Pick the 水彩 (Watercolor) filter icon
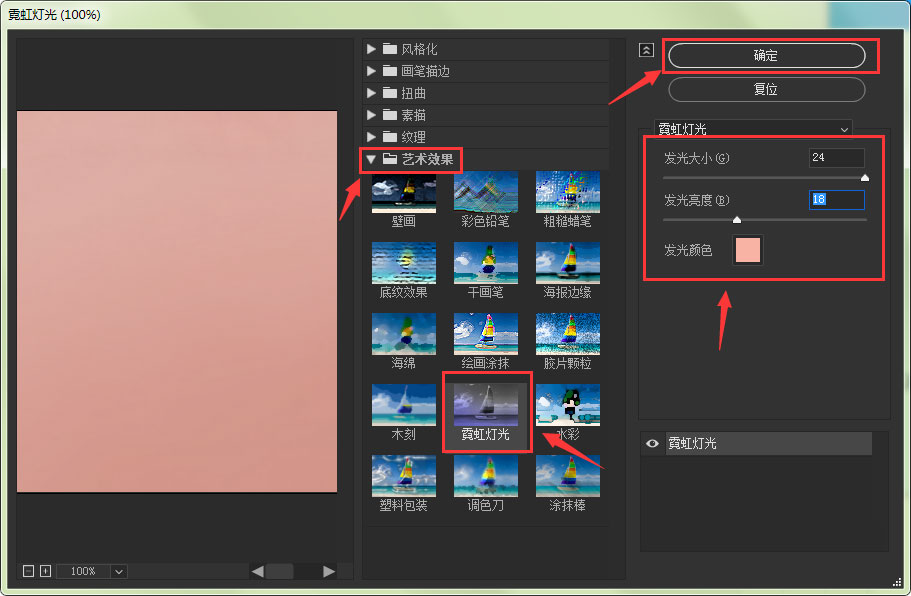The height and width of the screenshot is (596, 911). pyautogui.click(x=568, y=404)
